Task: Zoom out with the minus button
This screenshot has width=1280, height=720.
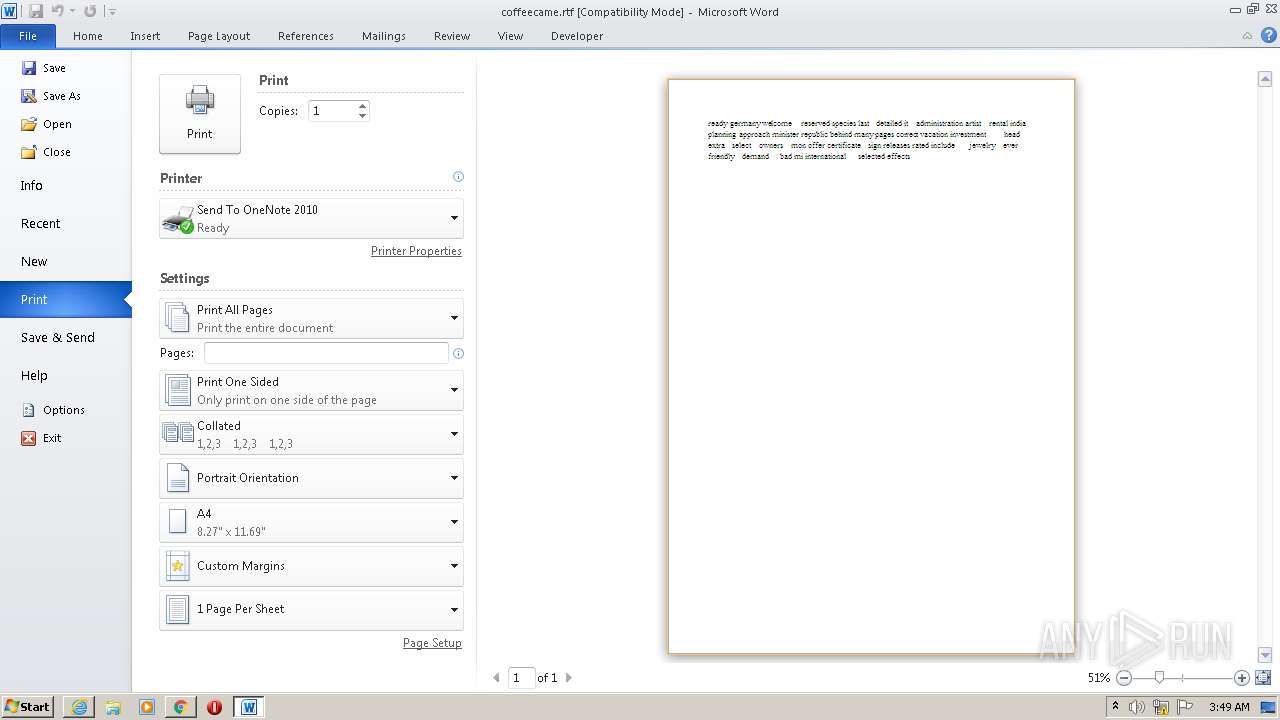Action: point(1124,678)
